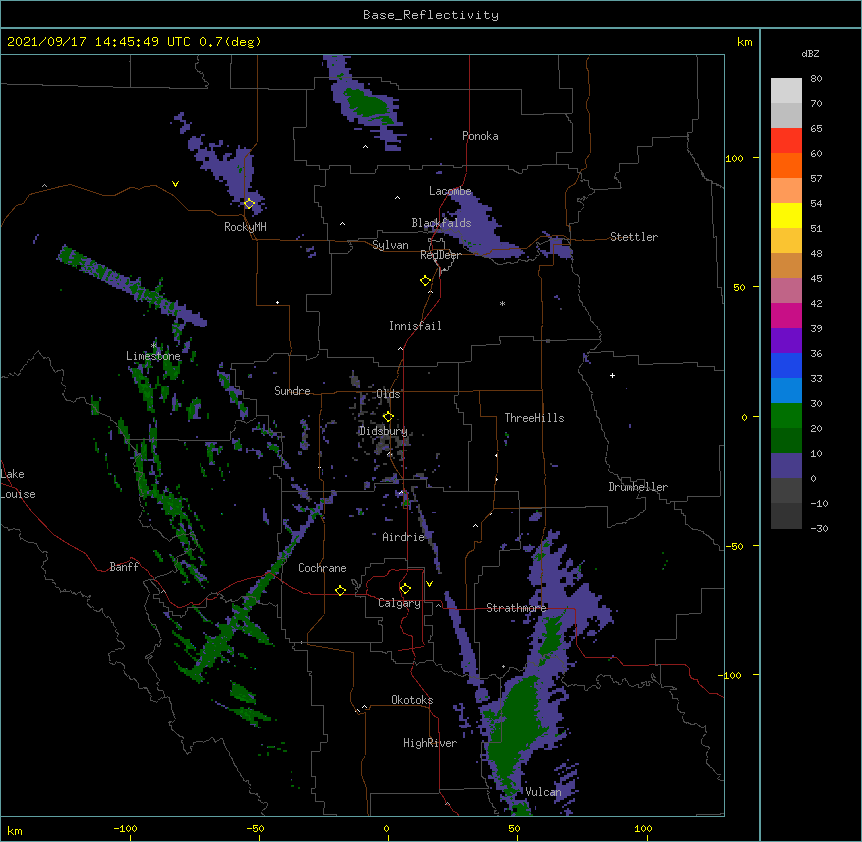Viewport: 862px width, 842px height.
Task: Select the Okotoks label
Action: pos(412,700)
